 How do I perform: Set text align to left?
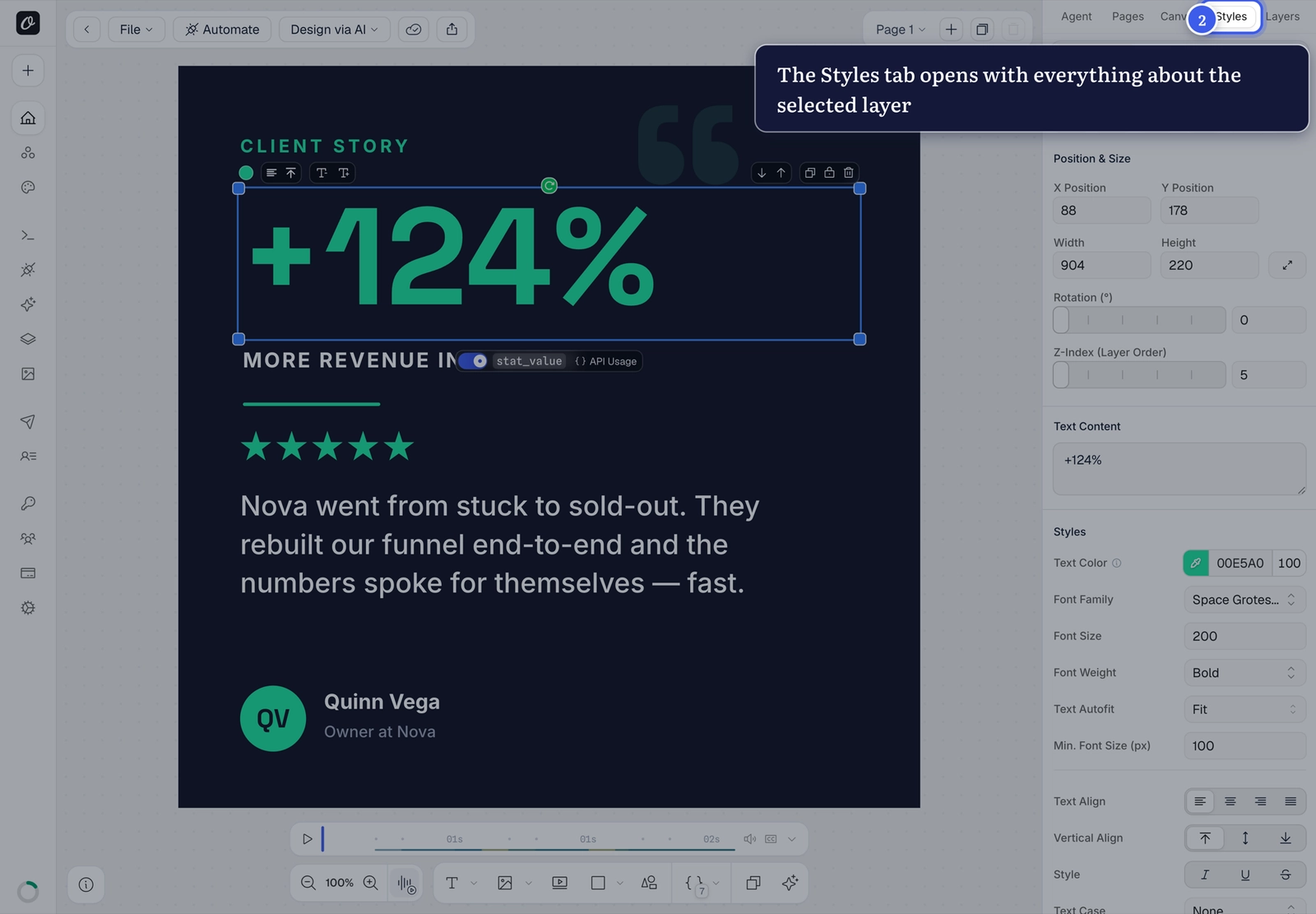[x=1200, y=801]
